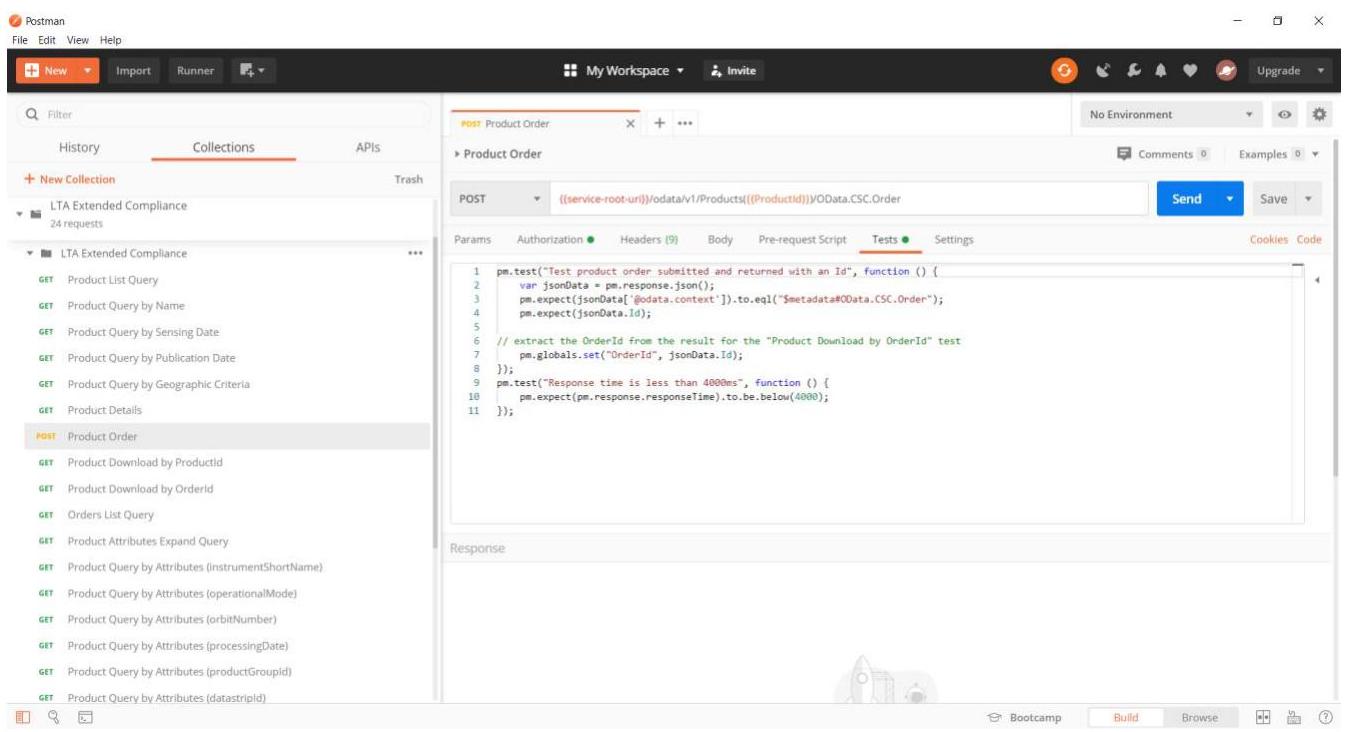Toggle the sidebar icon in status bar
Screen dimensions: 1345x732
tap(23, 717)
